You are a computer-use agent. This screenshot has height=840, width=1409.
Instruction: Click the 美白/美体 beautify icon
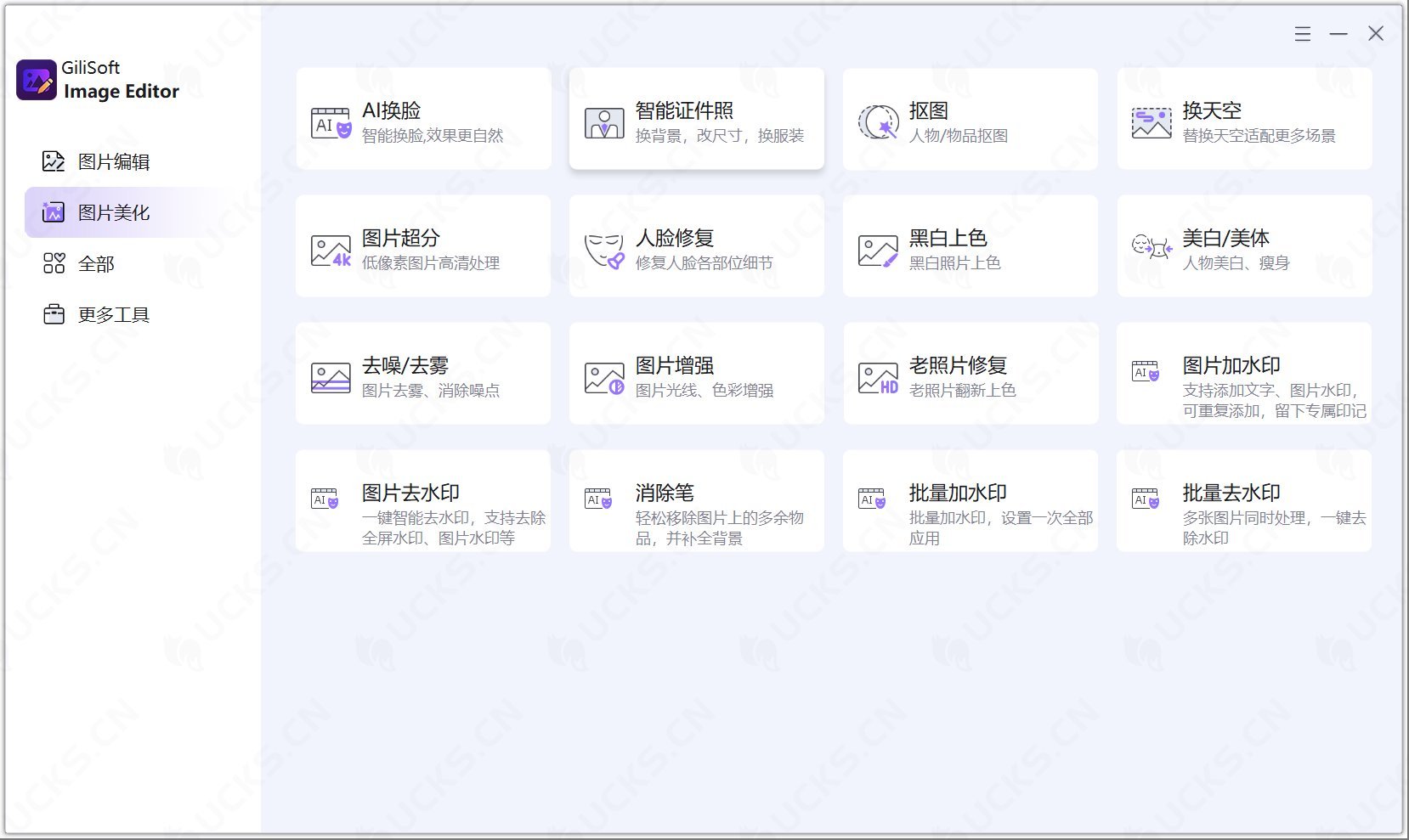tap(1152, 247)
